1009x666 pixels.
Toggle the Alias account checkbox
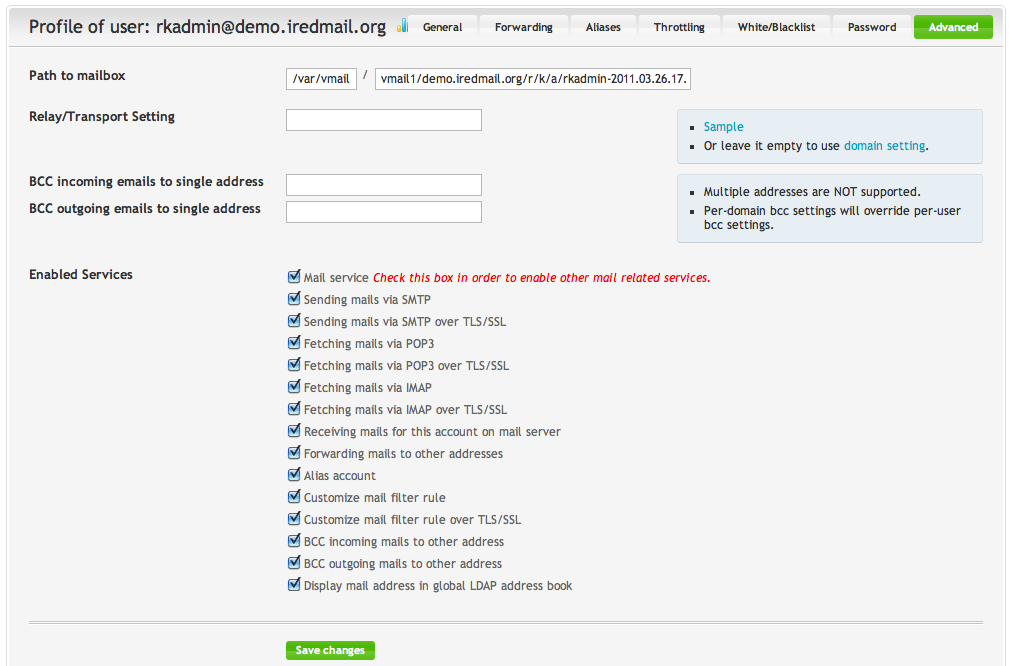294,475
